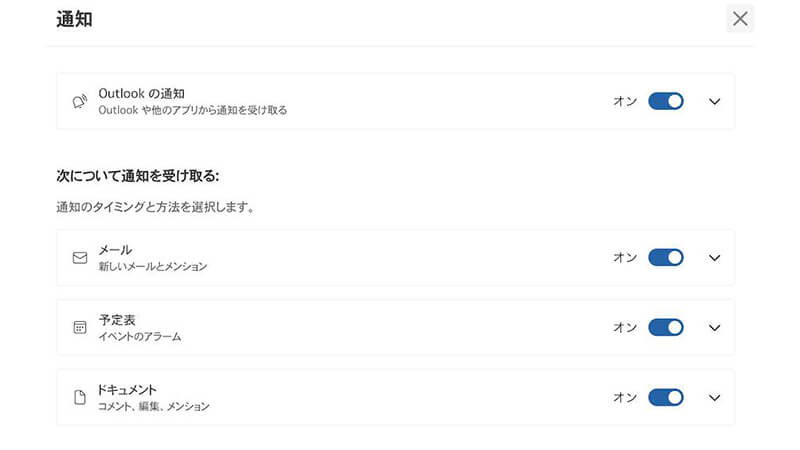
Task: Click the ドキュメント row label
Action: point(128,389)
